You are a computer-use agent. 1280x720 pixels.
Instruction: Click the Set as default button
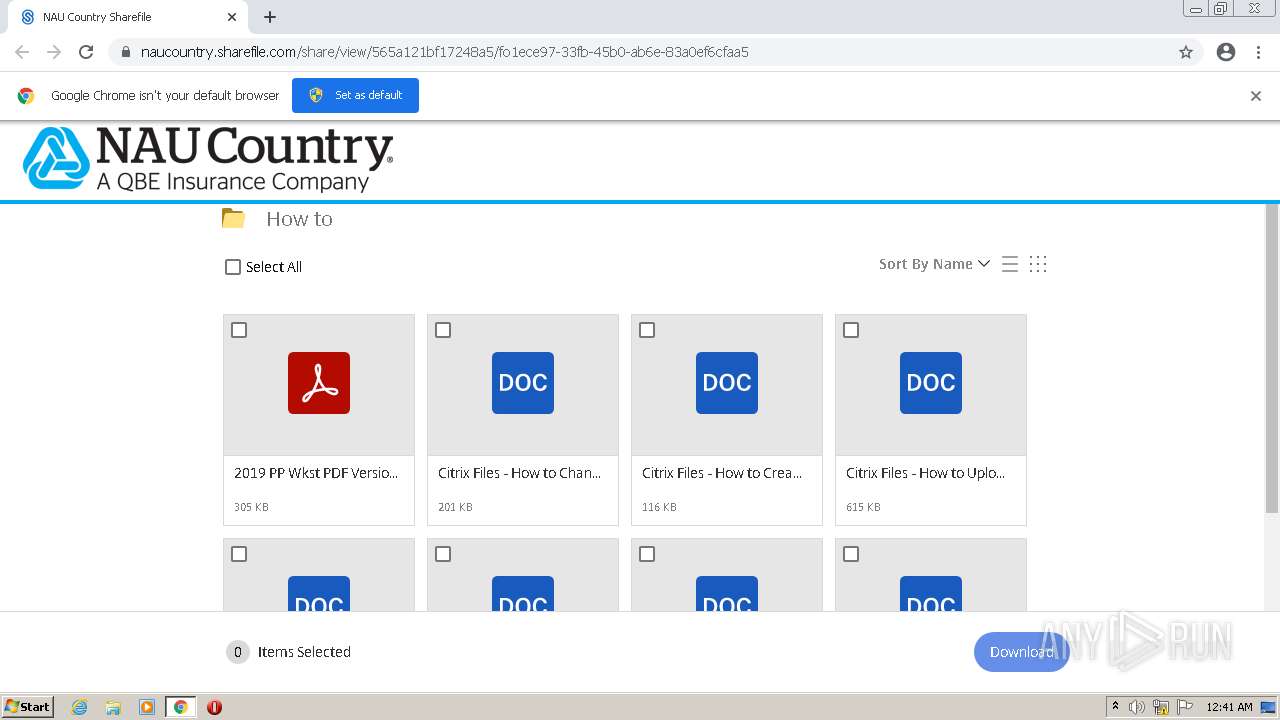point(355,95)
